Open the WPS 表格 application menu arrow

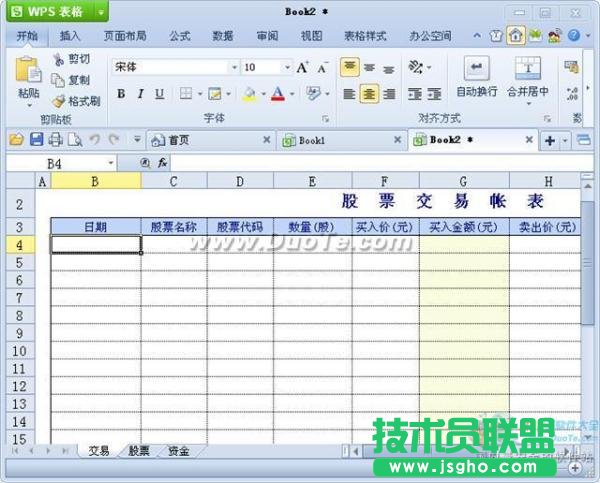101,12
